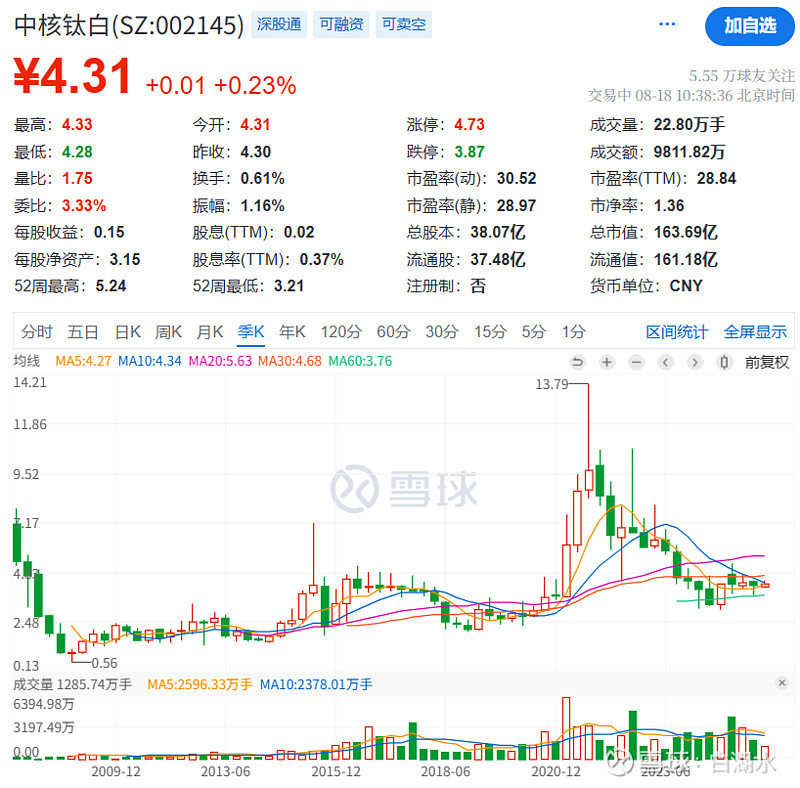Click the candlestick style icon
The image size is (800, 788).
(x=723, y=362)
